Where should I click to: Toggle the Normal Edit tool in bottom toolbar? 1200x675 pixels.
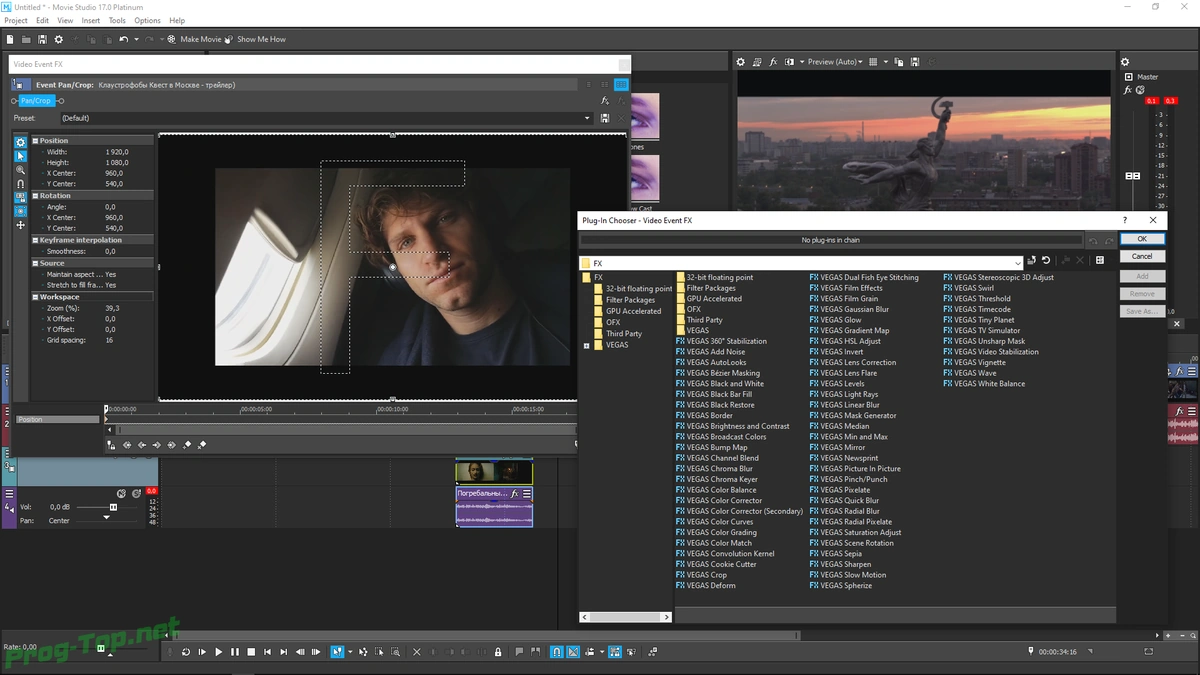[337, 652]
